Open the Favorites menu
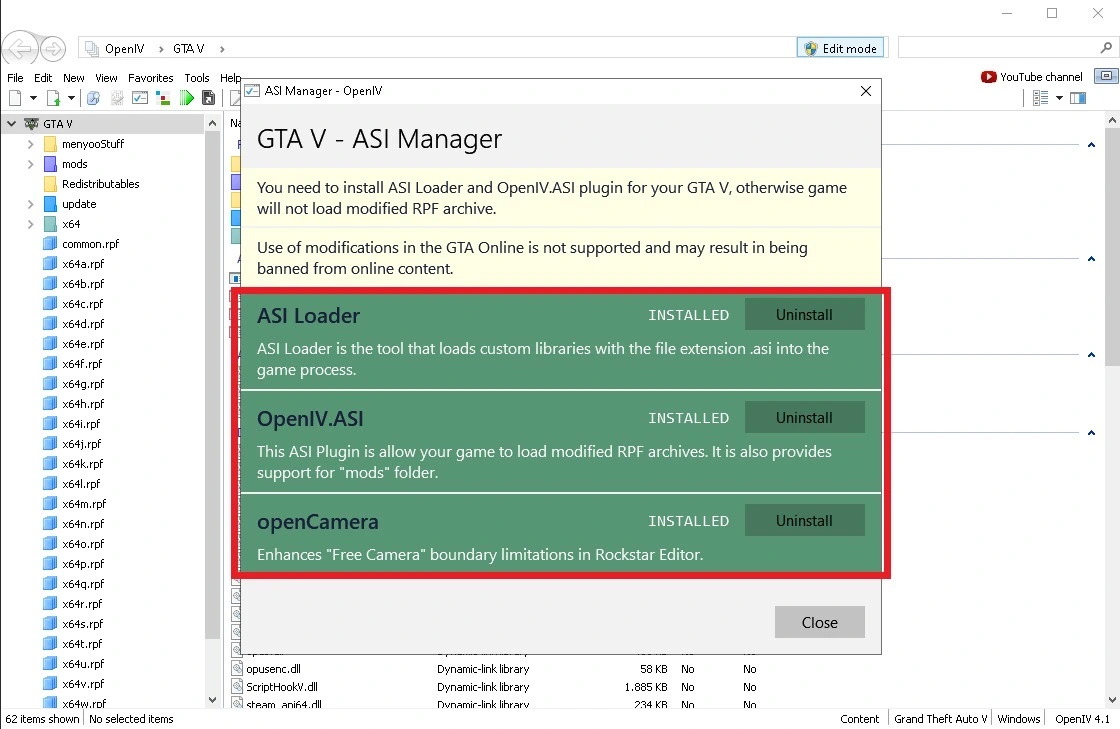The width and height of the screenshot is (1120, 729). click(151, 78)
